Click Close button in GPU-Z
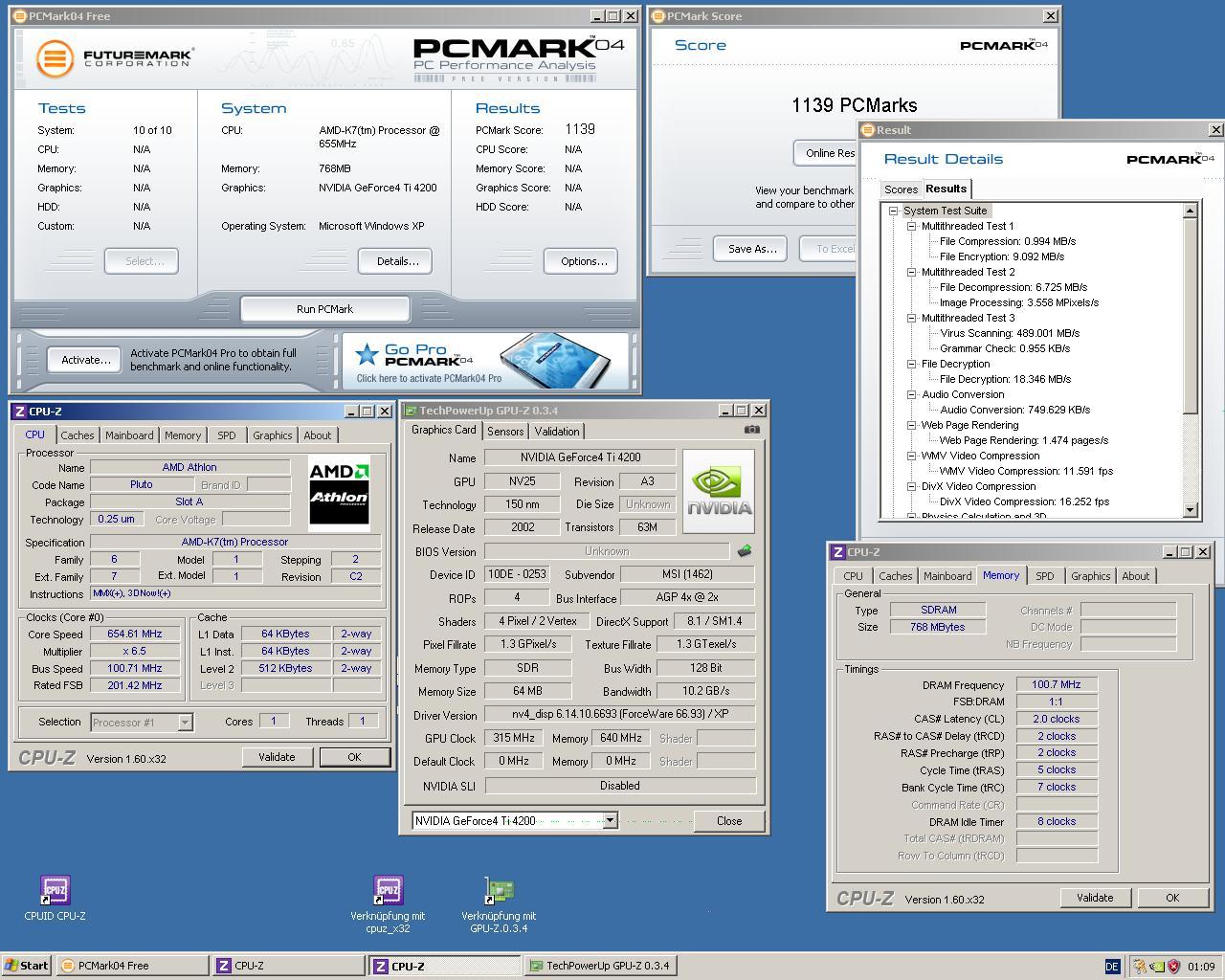This screenshot has width=1225, height=980. pyautogui.click(x=729, y=821)
